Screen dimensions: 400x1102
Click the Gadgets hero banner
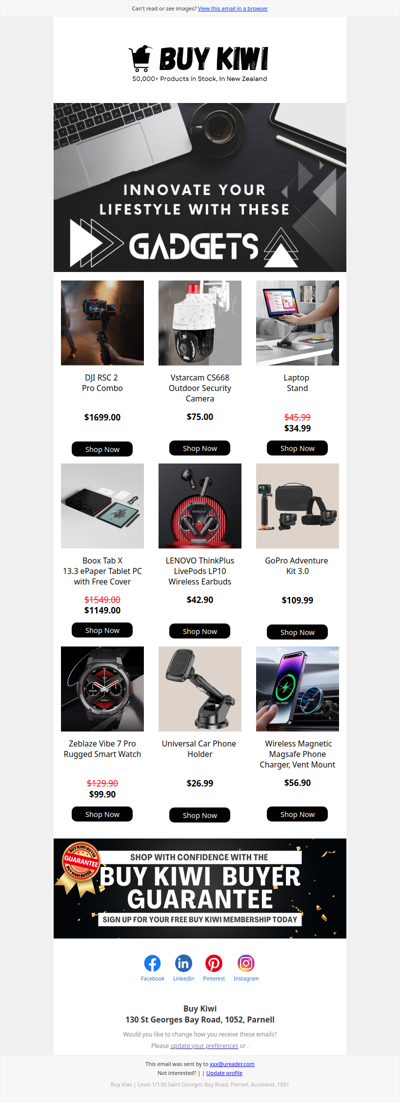click(x=200, y=188)
